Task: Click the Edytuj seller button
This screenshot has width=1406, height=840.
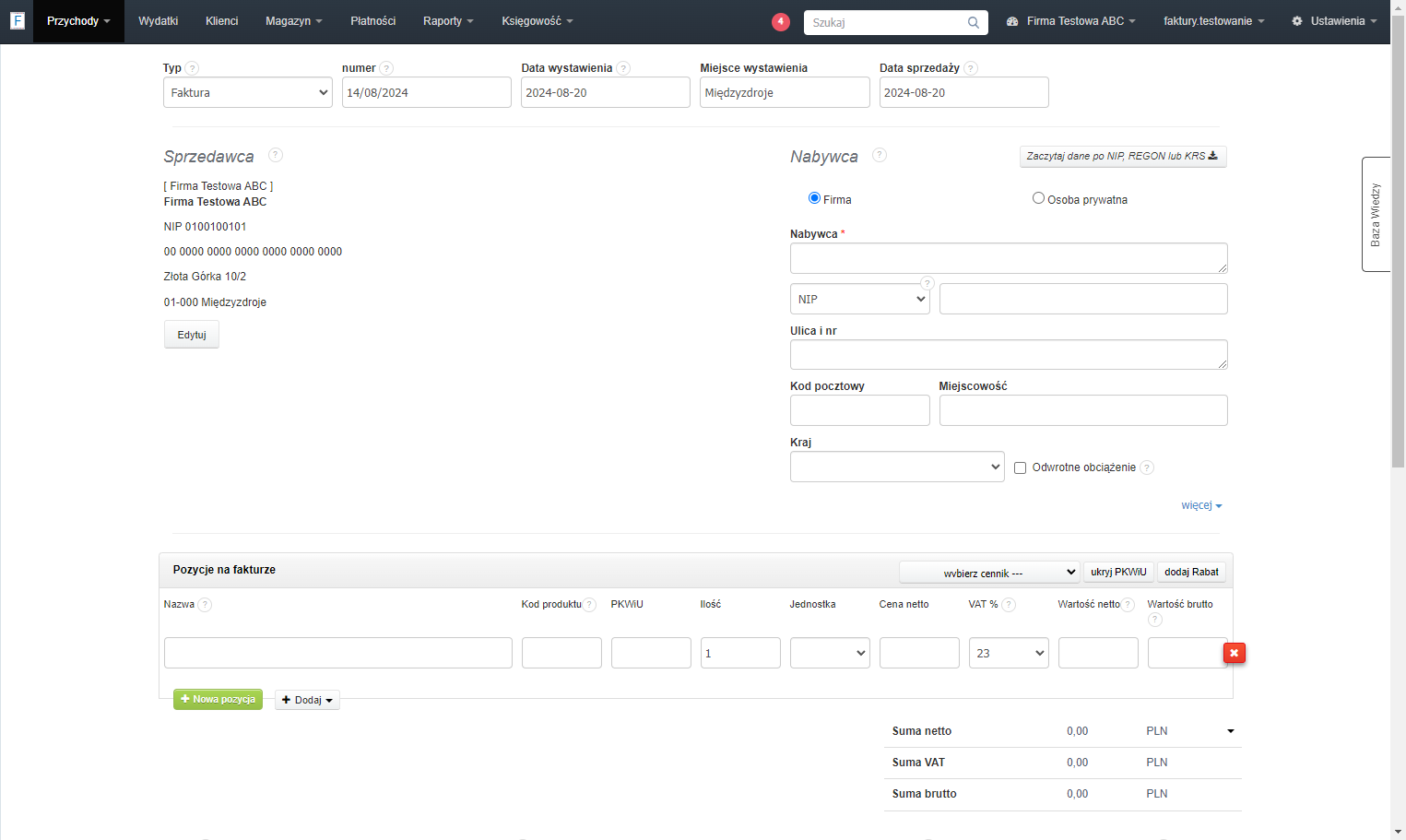Action: click(x=192, y=335)
